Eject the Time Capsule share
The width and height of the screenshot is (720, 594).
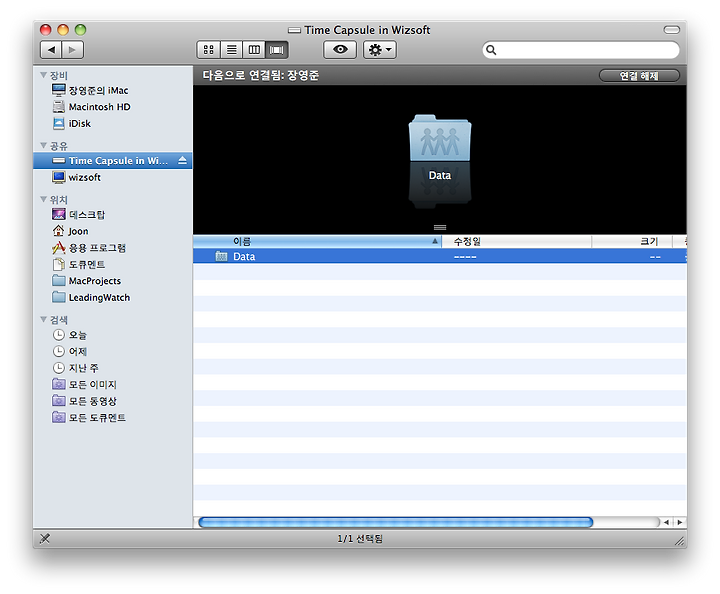pos(182,160)
